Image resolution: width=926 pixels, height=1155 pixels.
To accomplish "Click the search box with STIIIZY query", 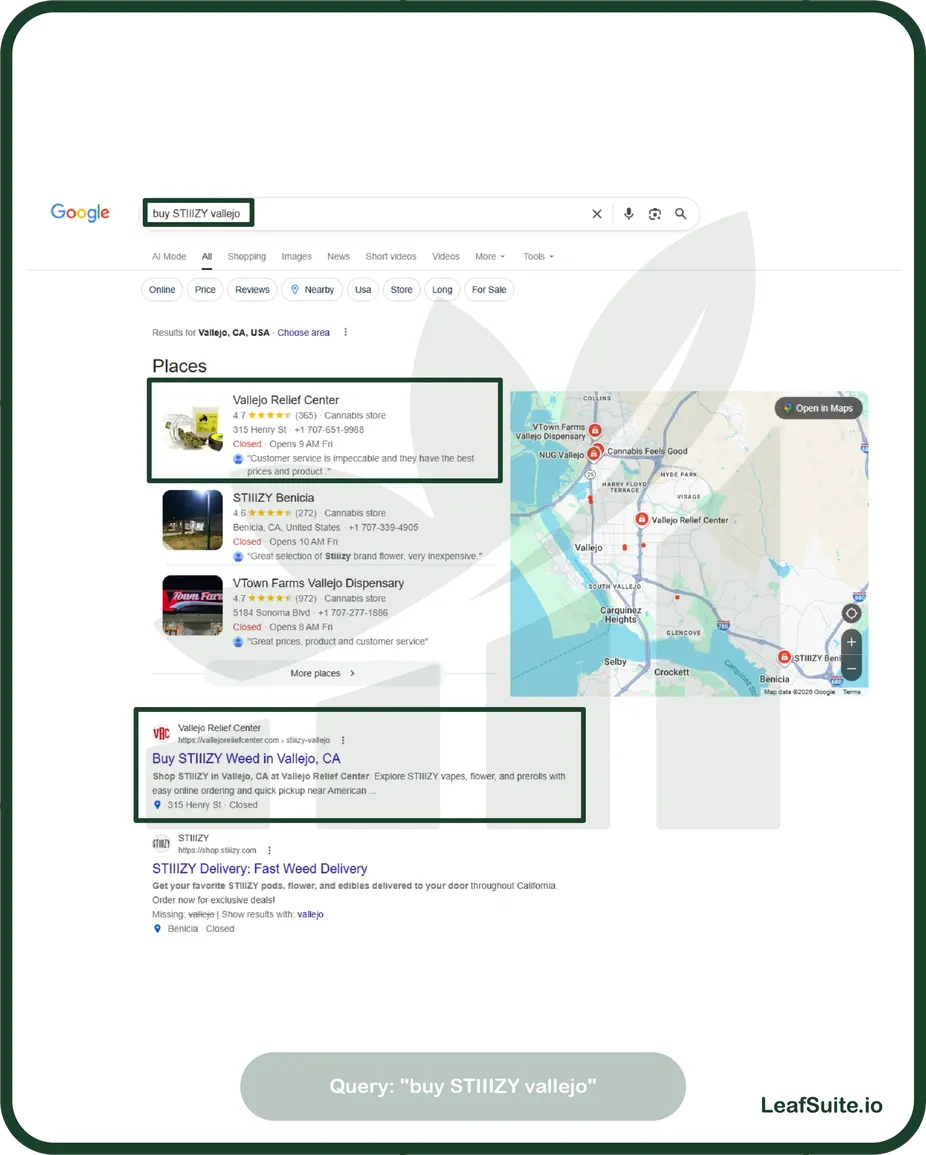I will point(400,213).
